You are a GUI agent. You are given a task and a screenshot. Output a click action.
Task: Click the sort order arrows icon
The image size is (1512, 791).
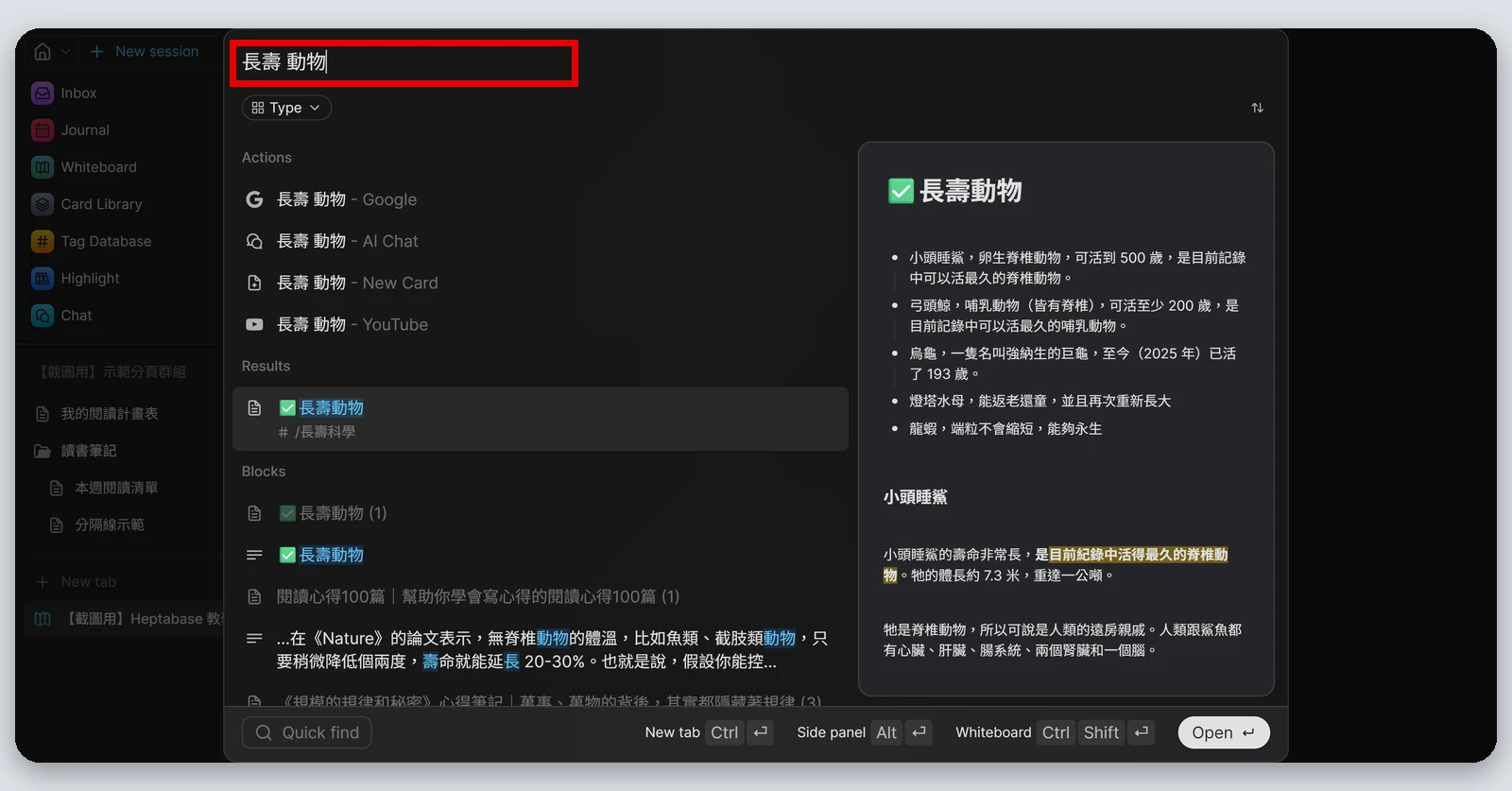coord(1257,108)
